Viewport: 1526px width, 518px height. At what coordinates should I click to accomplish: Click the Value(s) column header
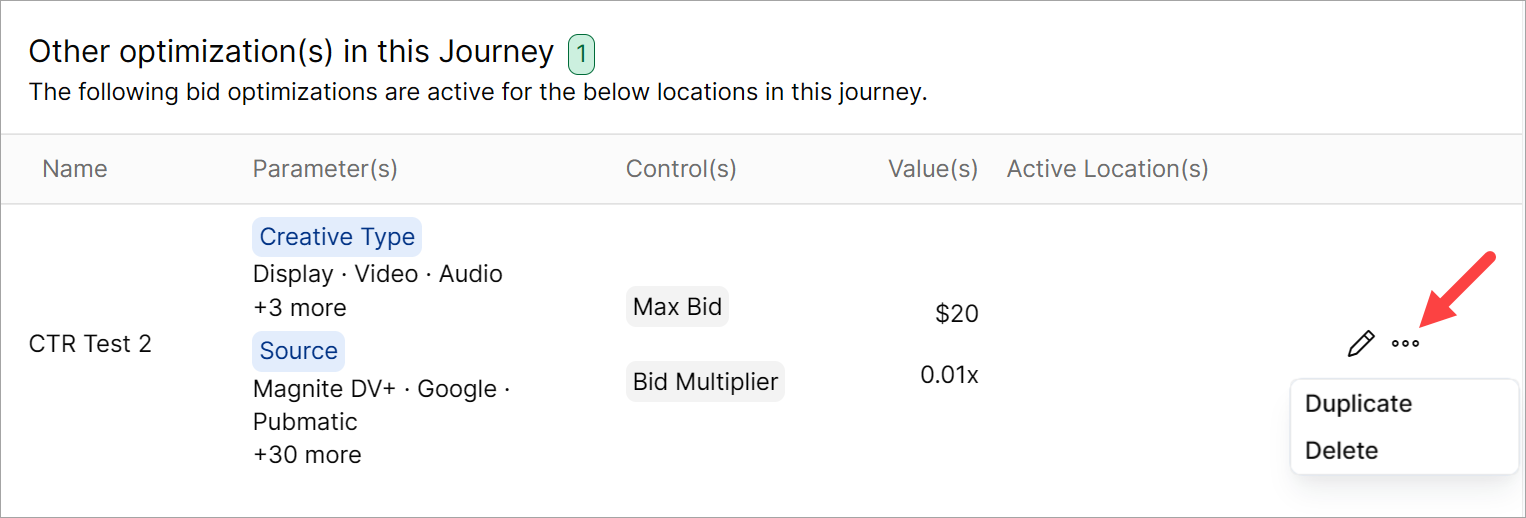coord(932,169)
